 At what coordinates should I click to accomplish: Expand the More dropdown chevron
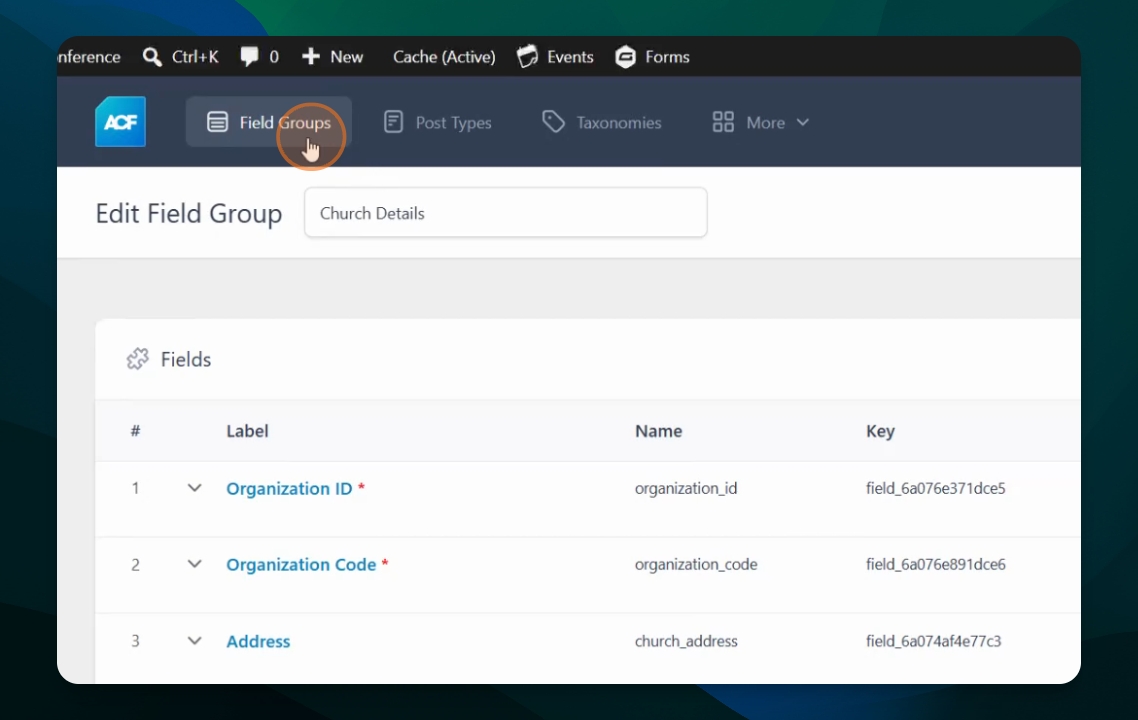pyautogui.click(x=803, y=122)
